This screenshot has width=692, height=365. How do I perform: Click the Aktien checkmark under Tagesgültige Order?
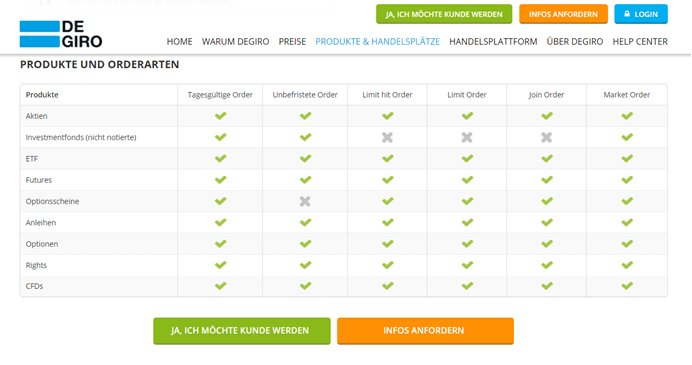tap(221, 116)
